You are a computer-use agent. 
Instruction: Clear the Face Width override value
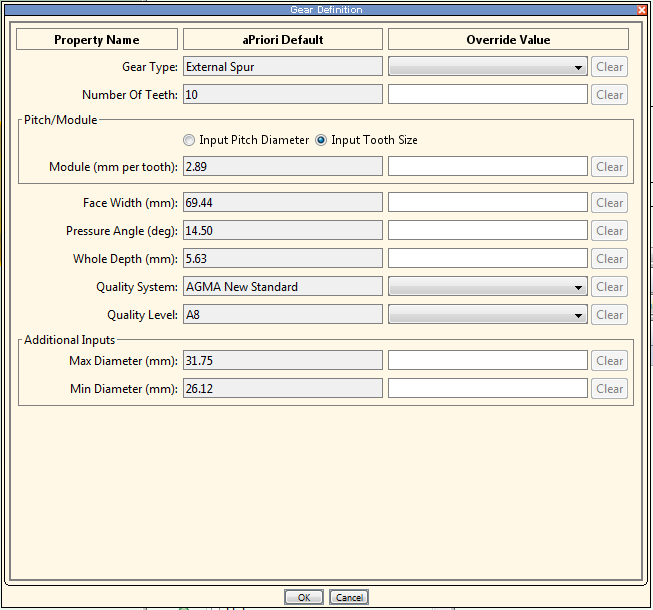coord(609,203)
